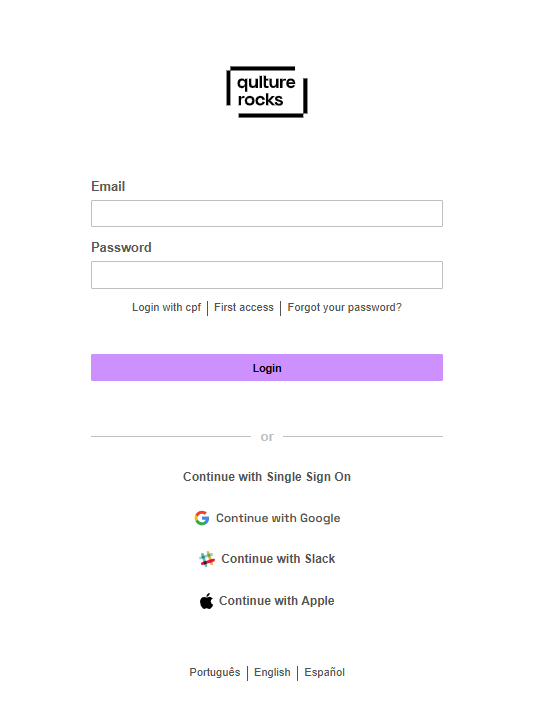The width and height of the screenshot is (533, 715).
Task: Focus the Password input field
Action: coord(267,275)
